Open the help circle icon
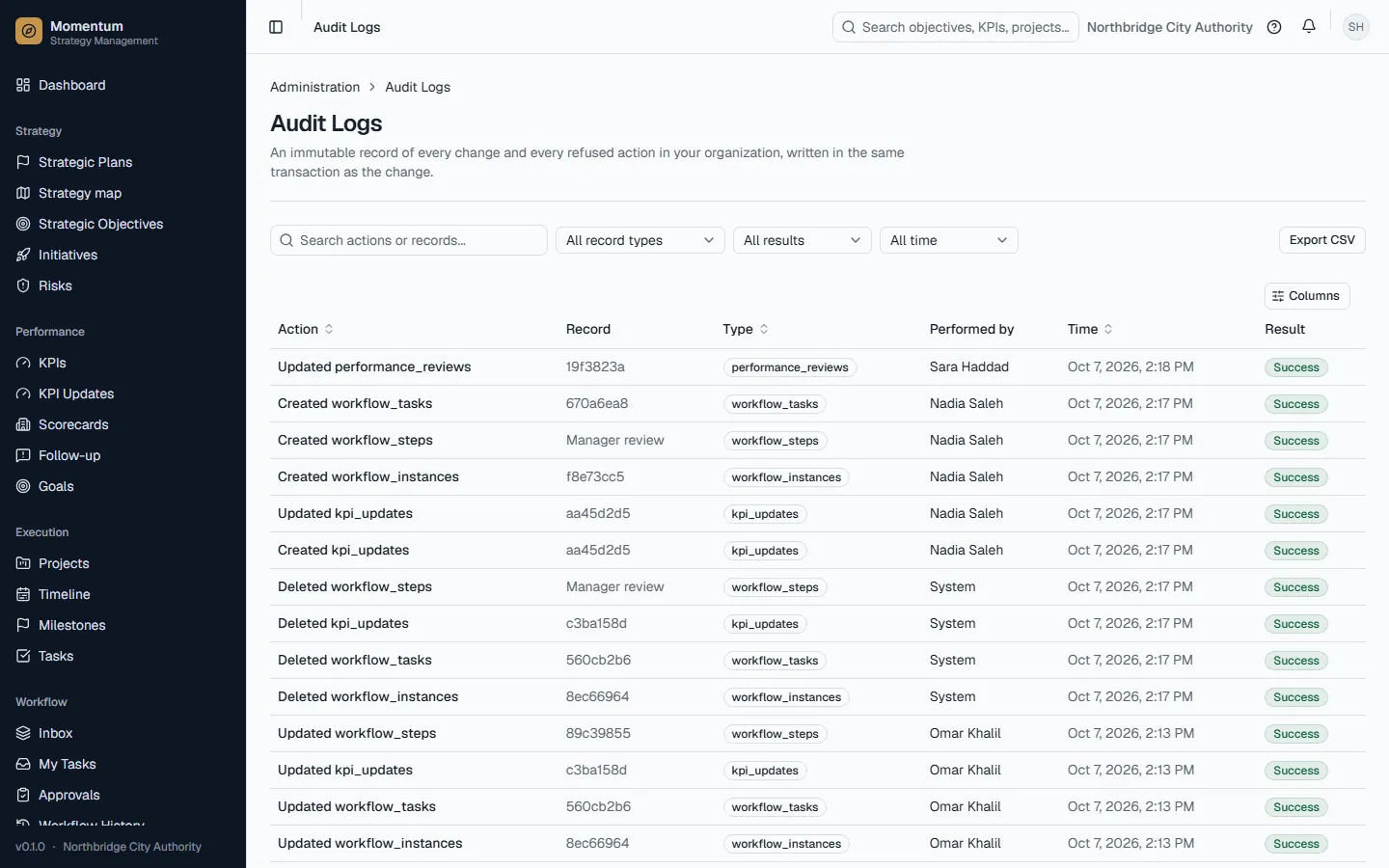 [1274, 27]
